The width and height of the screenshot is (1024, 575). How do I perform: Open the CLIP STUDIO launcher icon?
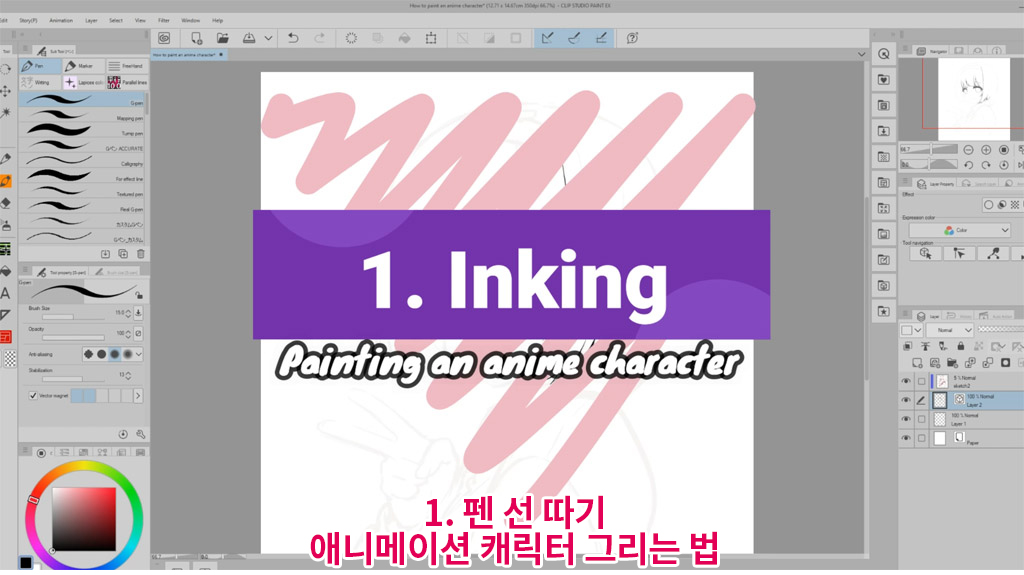(x=164, y=38)
